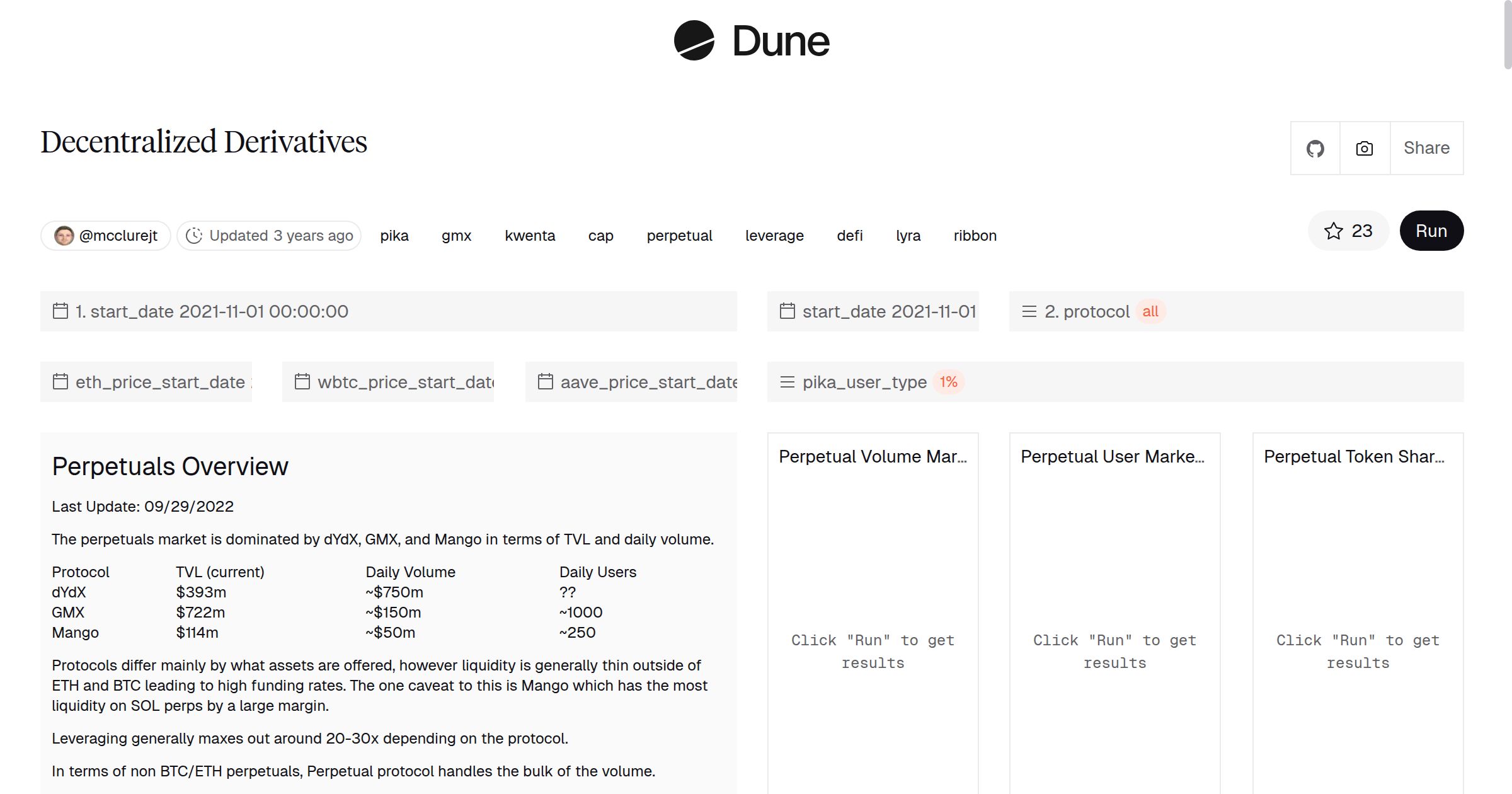The width and height of the screenshot is (1512, 794).
Task: Click calendar icon beside eth_price_start_date
Action: [x=60, y=382]
